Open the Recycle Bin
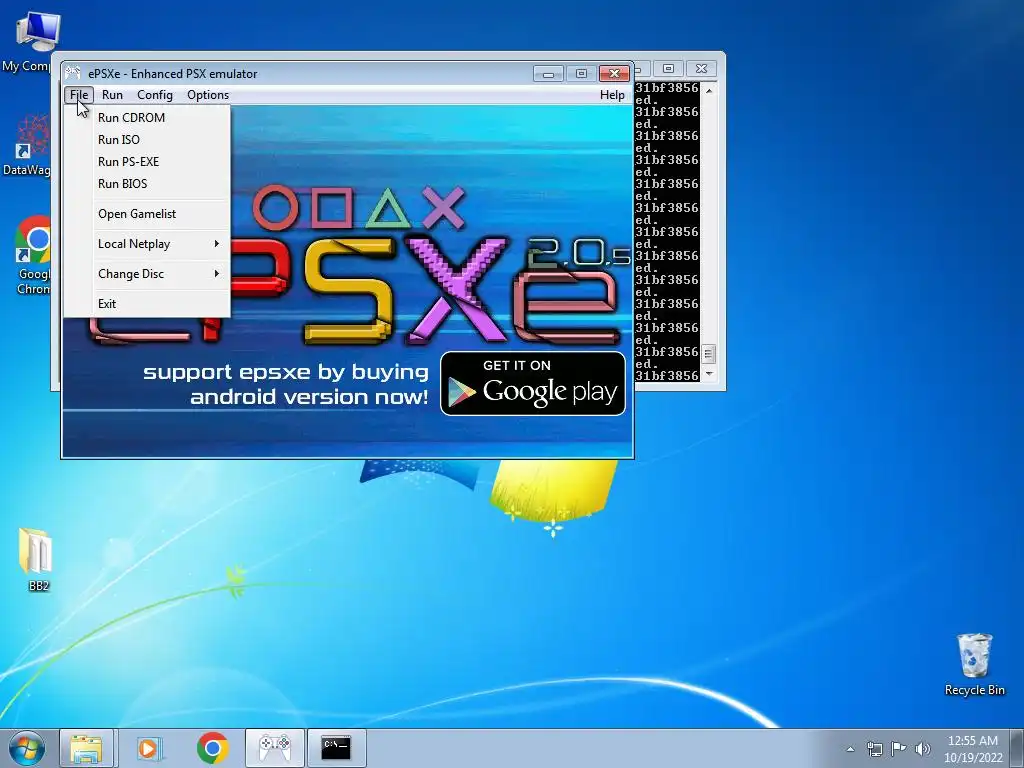 974,664
